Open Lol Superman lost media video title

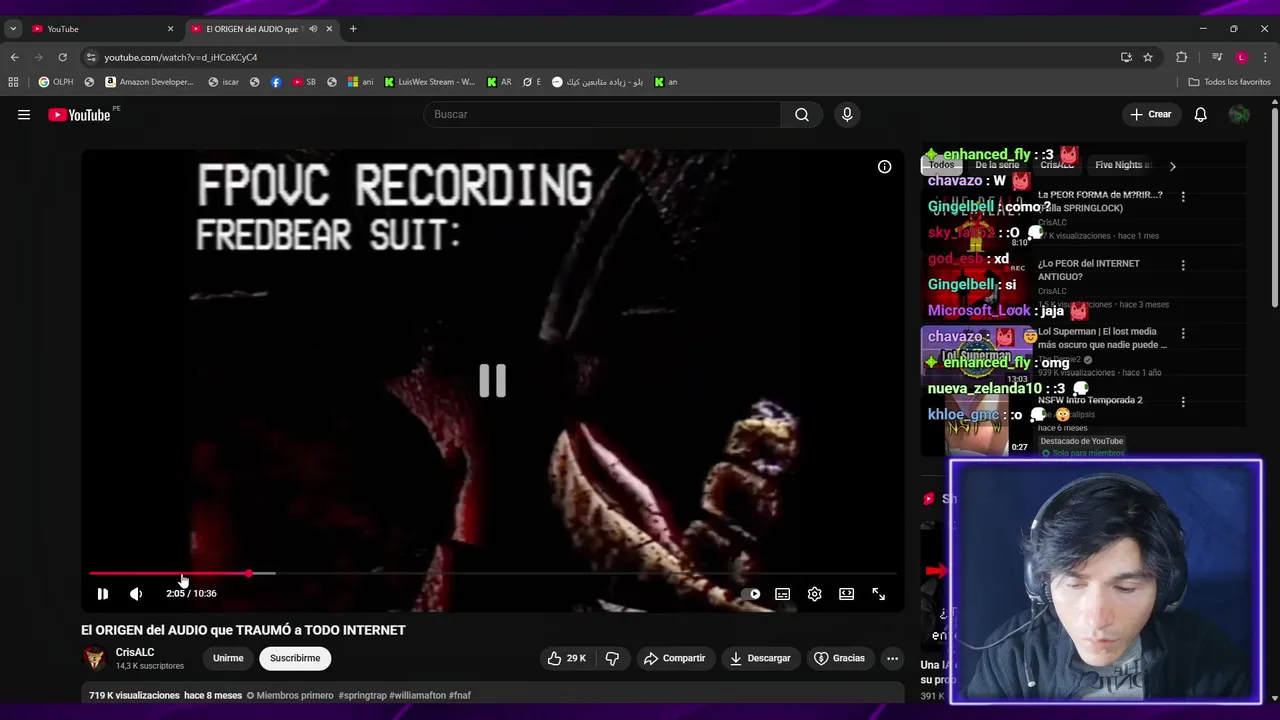pyautogui.click(x=1102, y=338)
